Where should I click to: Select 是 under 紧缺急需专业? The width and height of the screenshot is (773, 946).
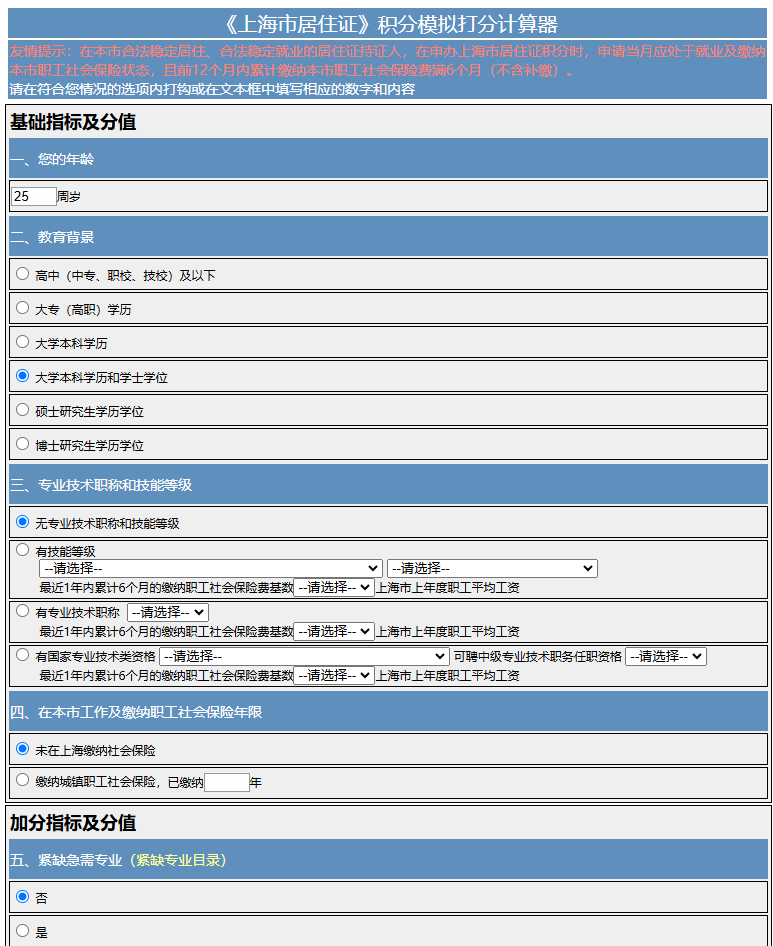point(22,930)
